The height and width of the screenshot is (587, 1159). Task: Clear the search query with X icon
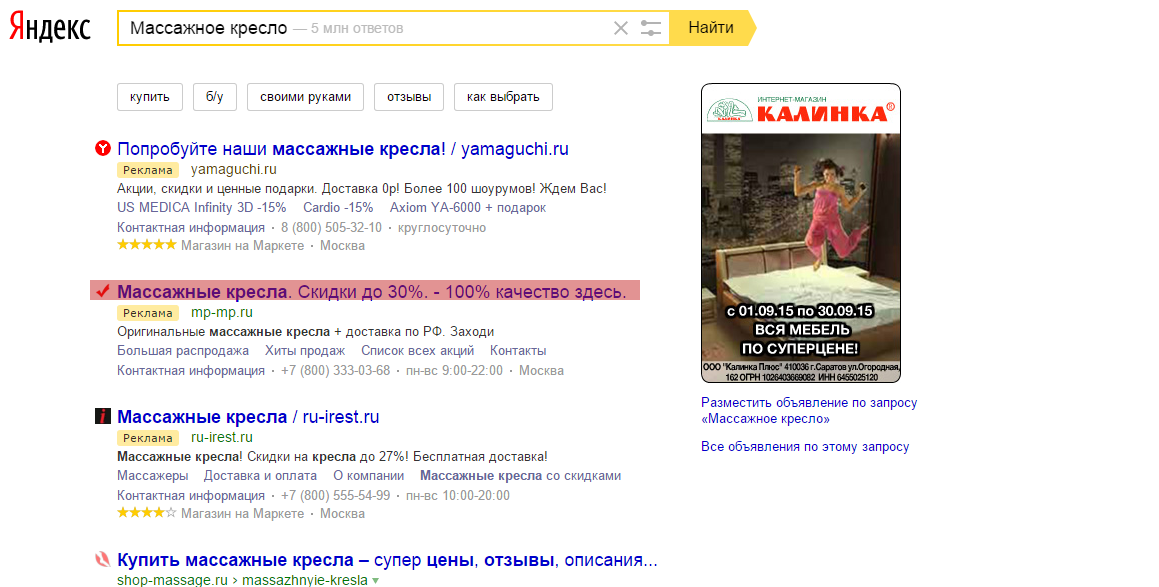pyautogui.click(x=620, y=28)
